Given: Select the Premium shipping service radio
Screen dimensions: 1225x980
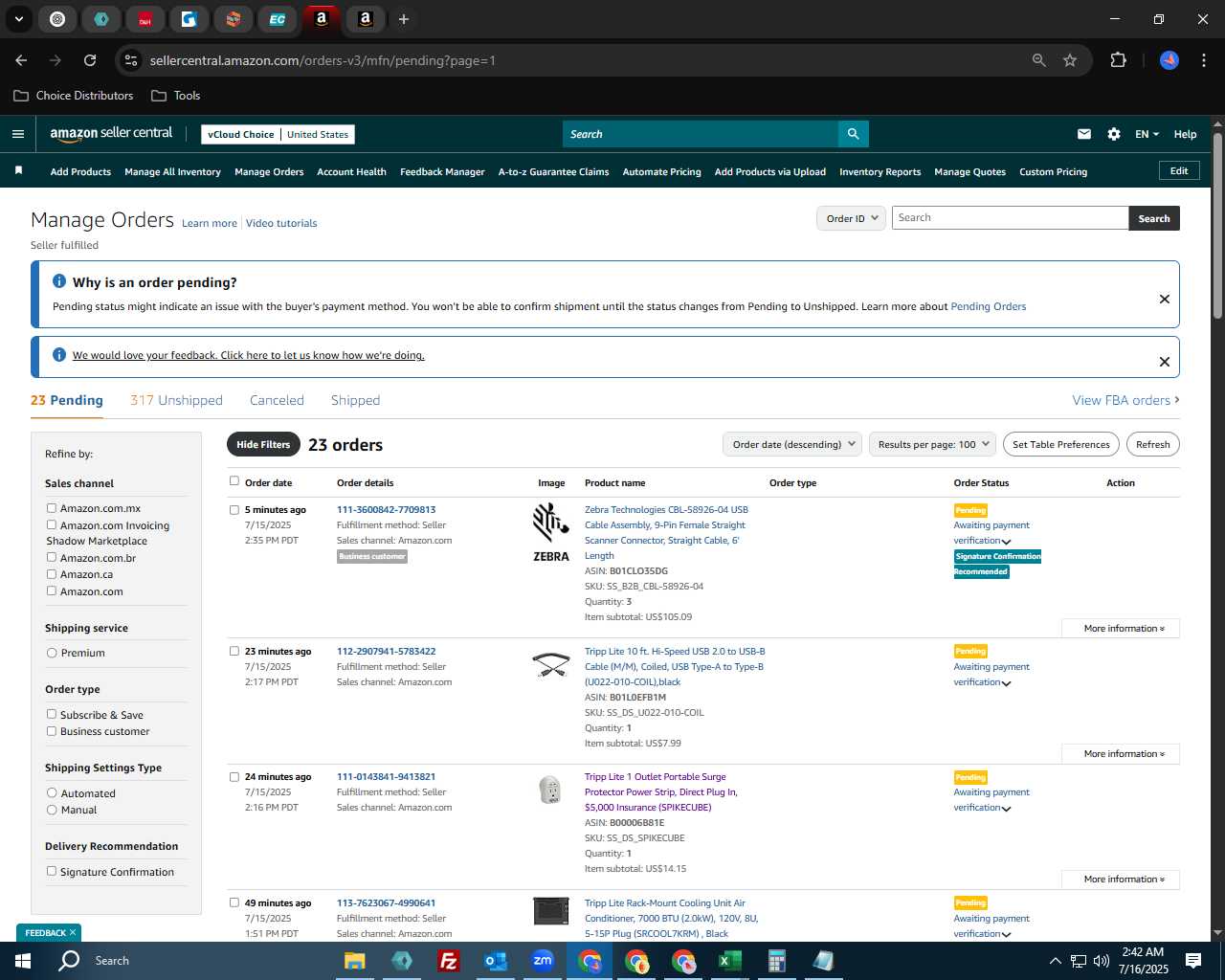Looking at the screenshot, I should [x=52, y=653].
